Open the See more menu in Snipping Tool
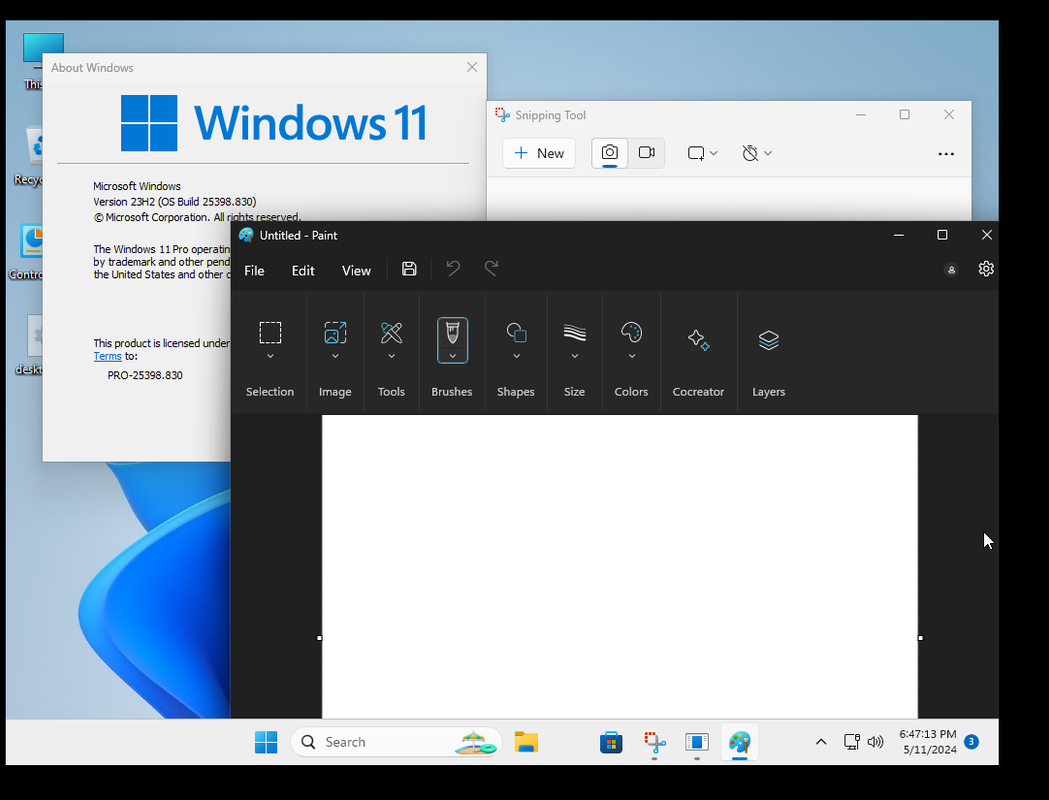1049x800 pixels. 946,154
